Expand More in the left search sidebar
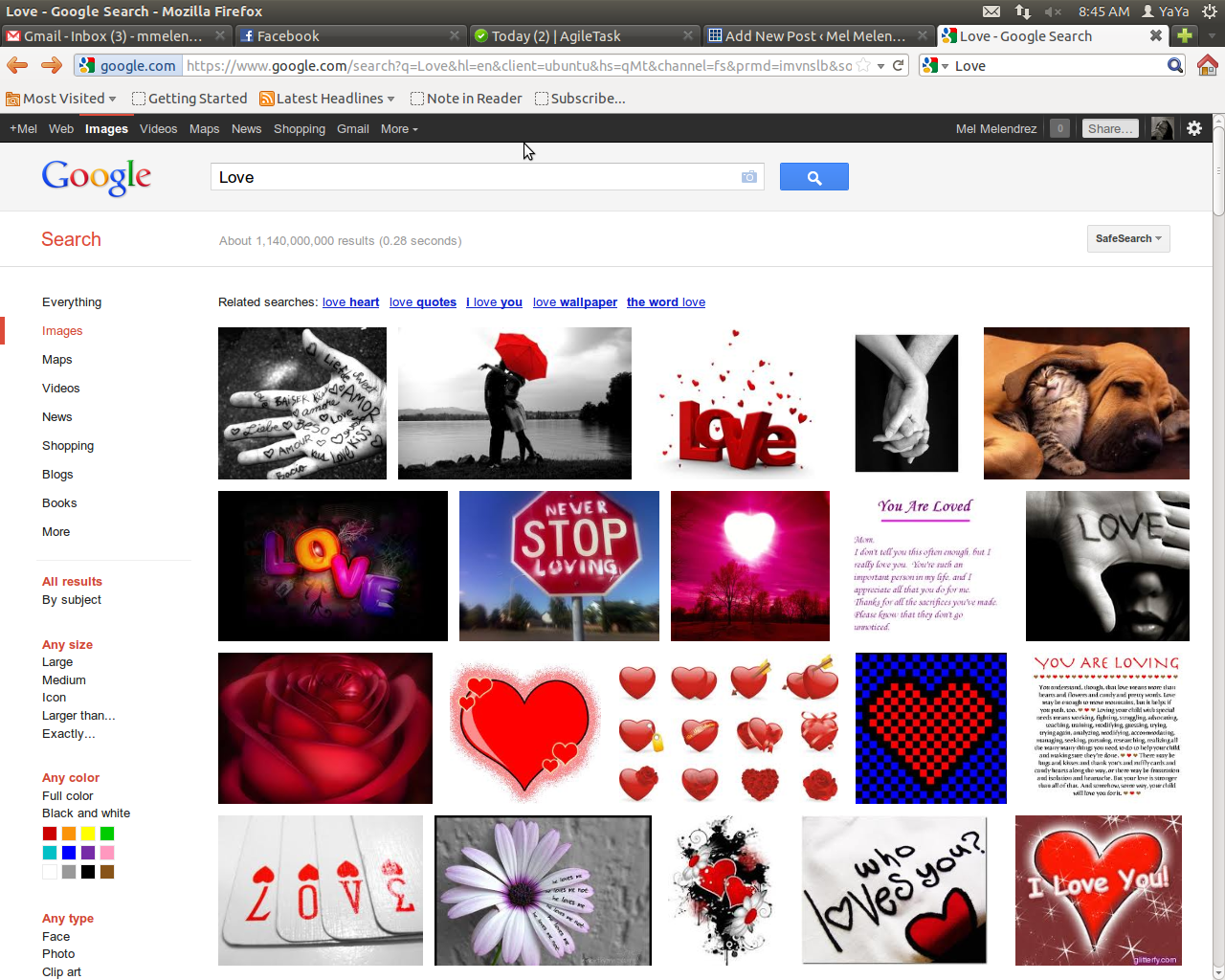1225x980 pixels. click(56, 532)
